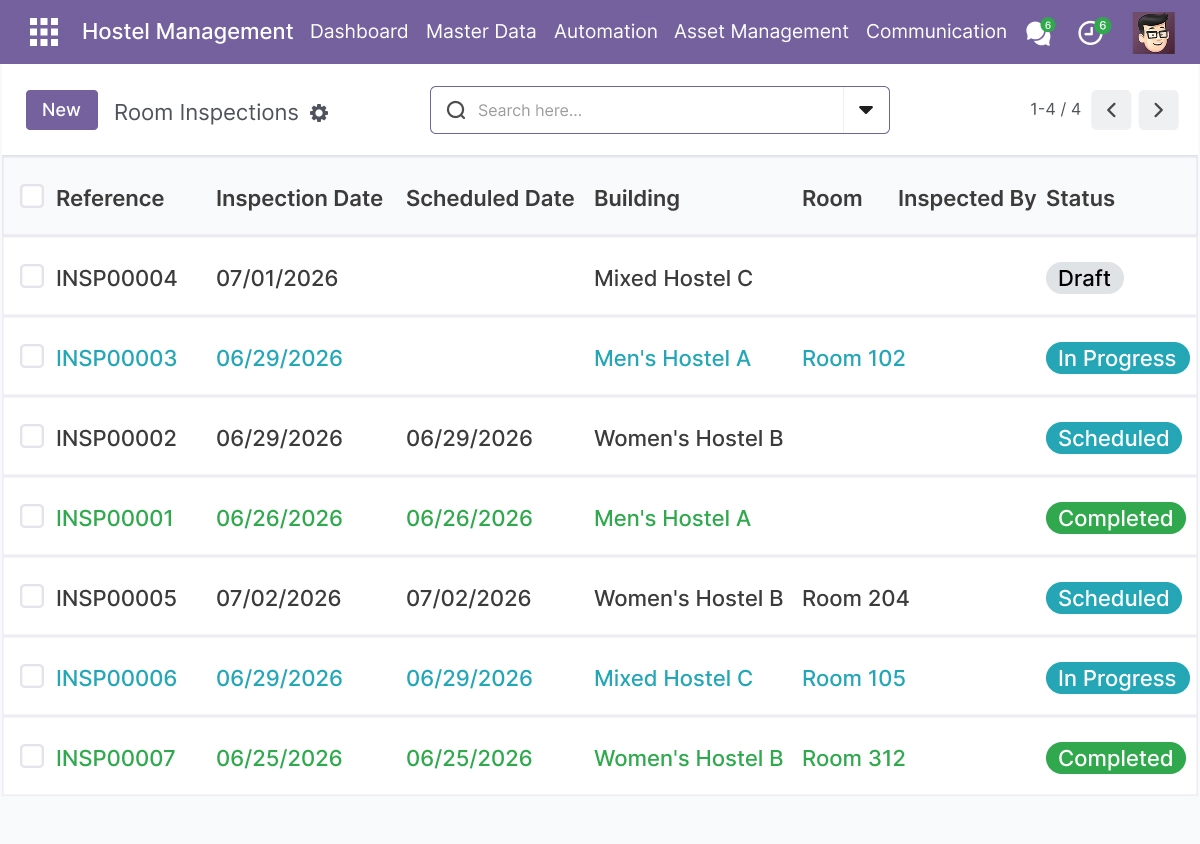Click the New button
This screenshot has height=844, width=1200.
(x=62, y=110)
